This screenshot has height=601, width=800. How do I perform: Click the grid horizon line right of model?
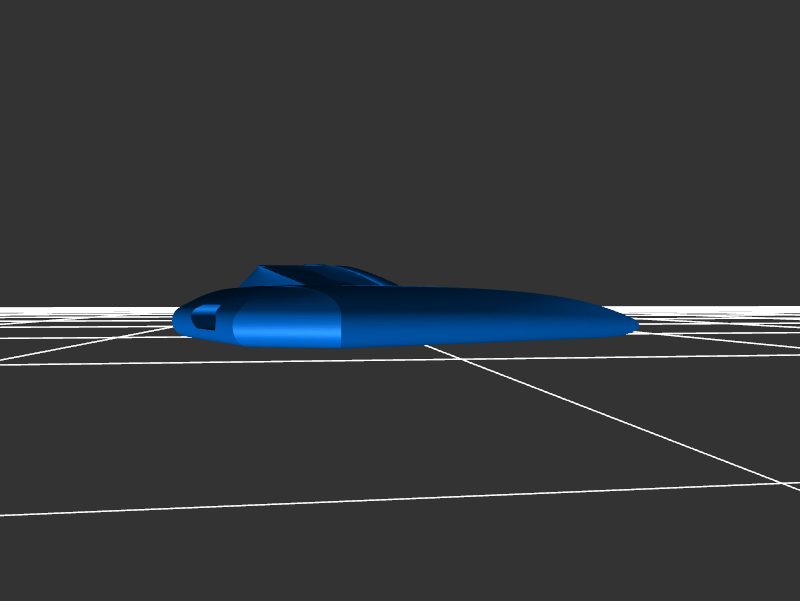[x=720, y=308]
